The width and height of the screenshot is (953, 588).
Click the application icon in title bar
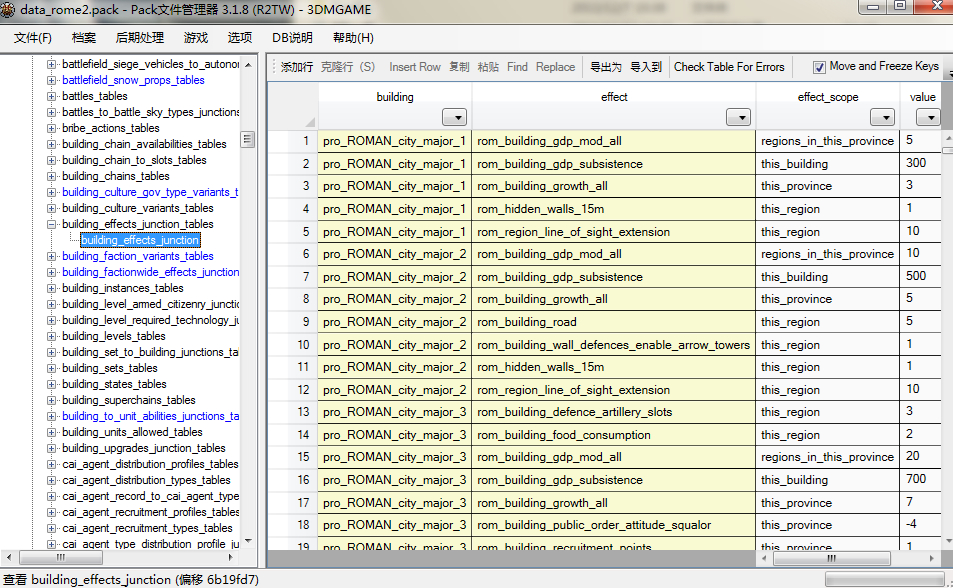point(7,10)
